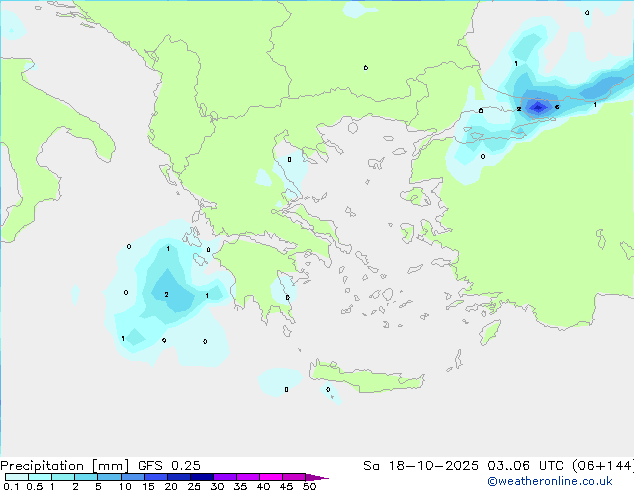634x490 pixels.
Task: Click the "Sa 18-10-2025" date text
Action: (421, 465)
